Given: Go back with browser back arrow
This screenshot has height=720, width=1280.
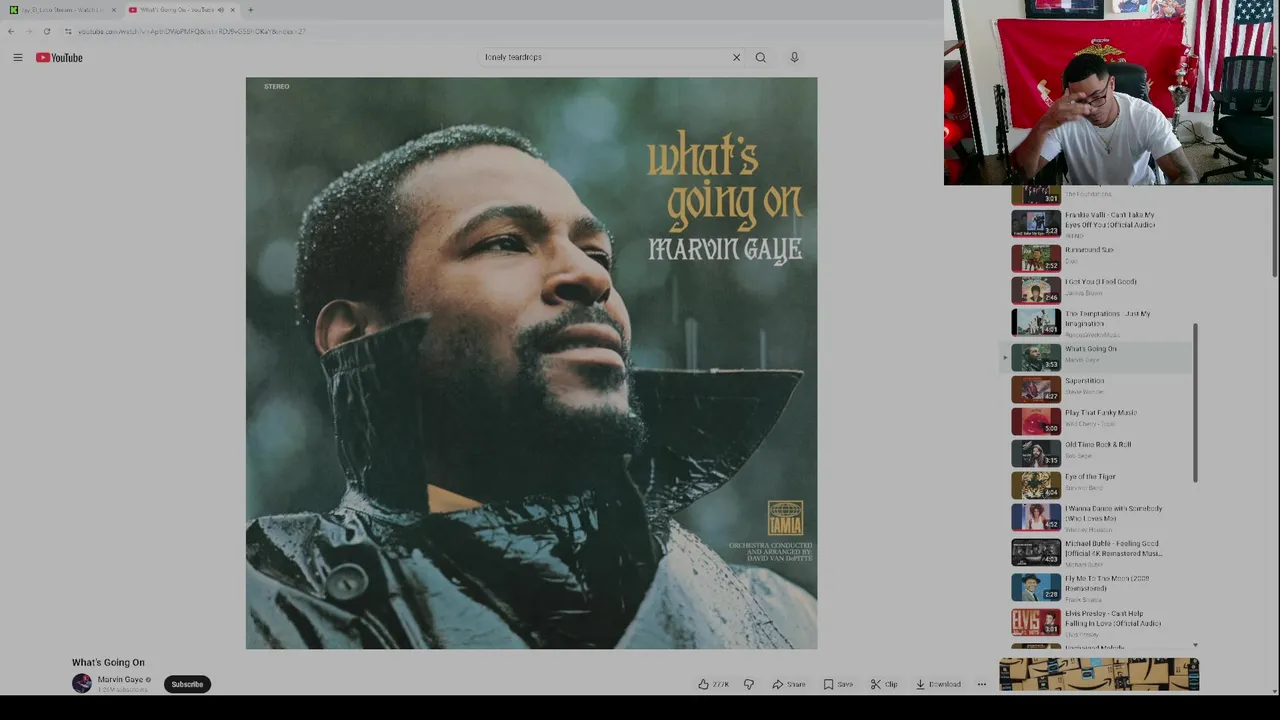Looking at the screenshot, I should click(x=11, y=31).
